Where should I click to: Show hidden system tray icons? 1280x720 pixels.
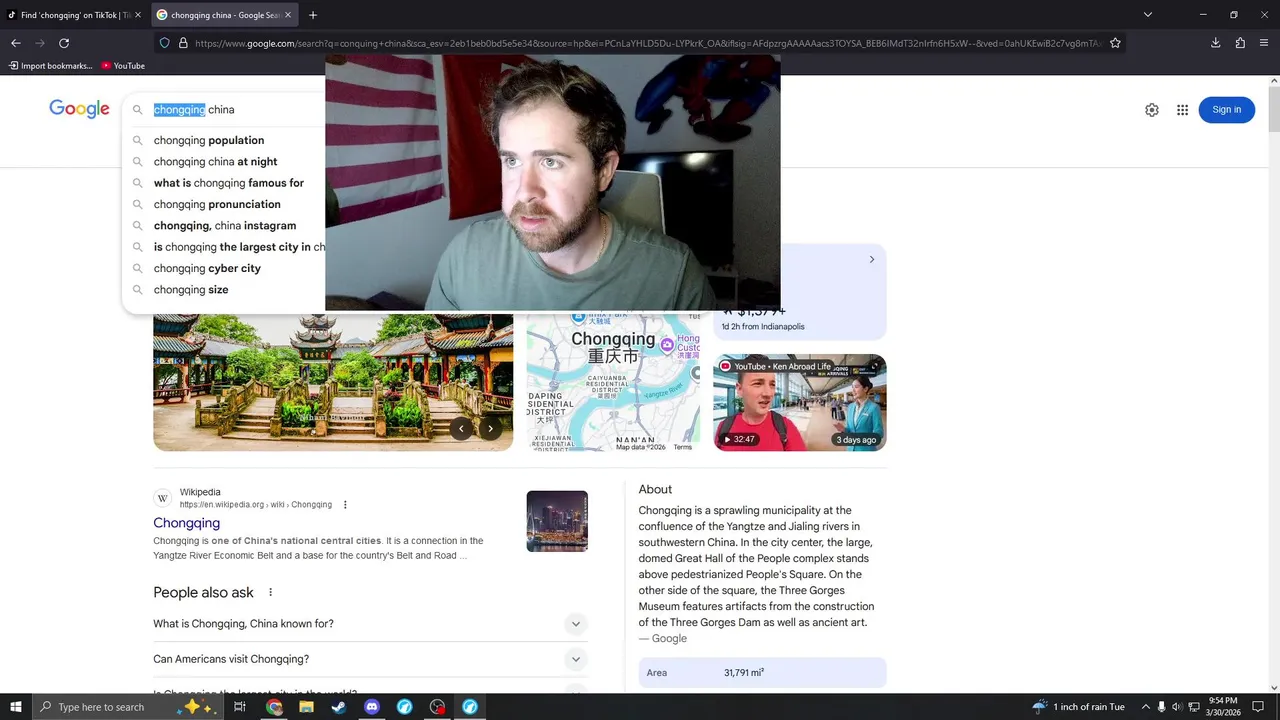[x=1145, y=707]
